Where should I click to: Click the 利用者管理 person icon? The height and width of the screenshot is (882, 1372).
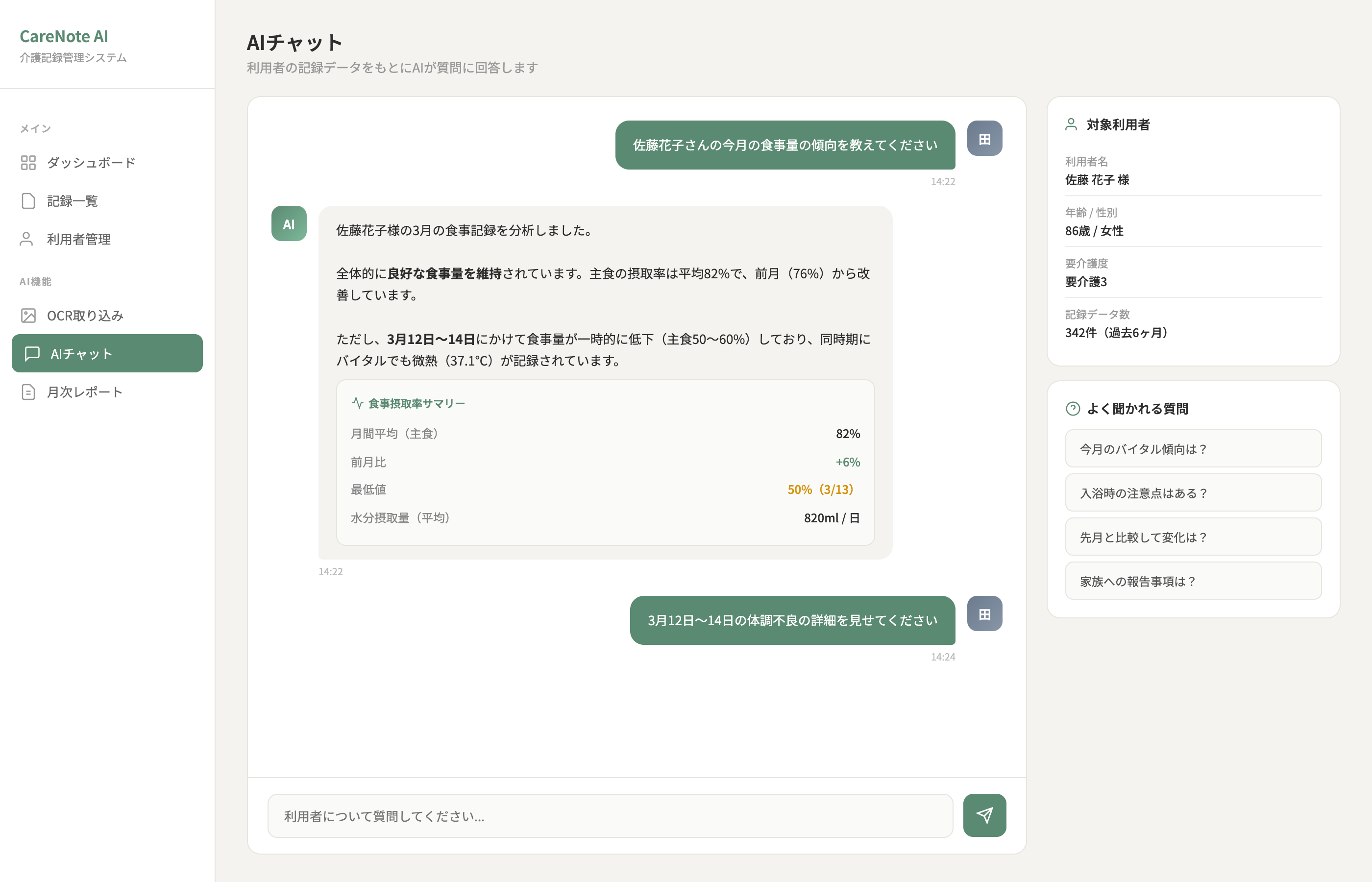(x=26, y=239)
